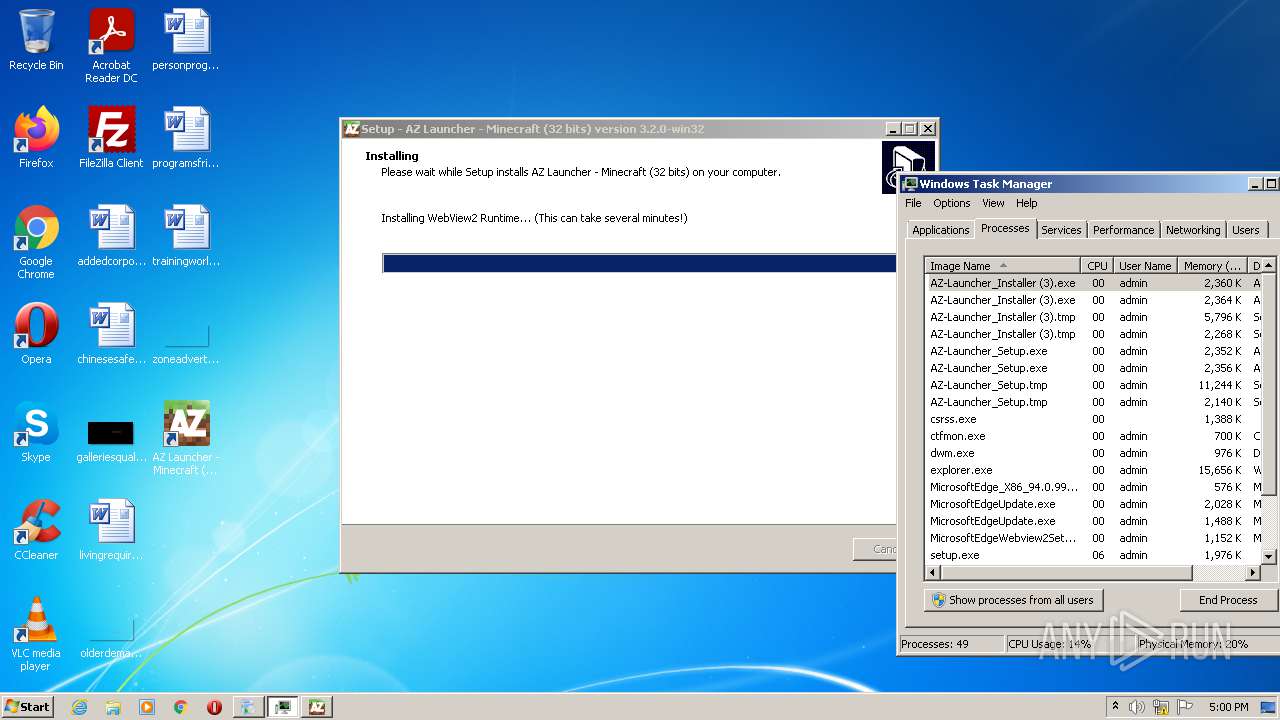Switch to the Users tab

click(x=1245, y=230)
